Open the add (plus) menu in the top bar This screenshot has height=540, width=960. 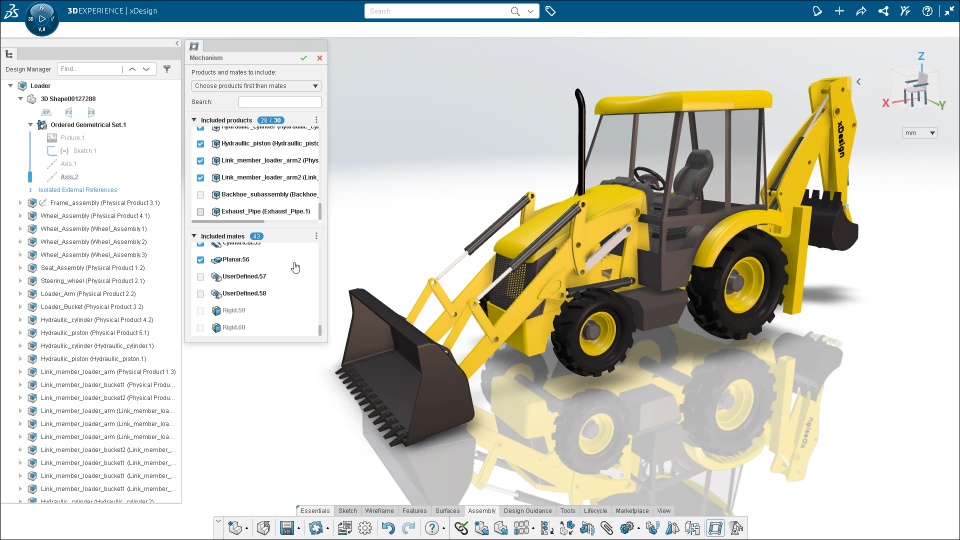coord(839,11)
